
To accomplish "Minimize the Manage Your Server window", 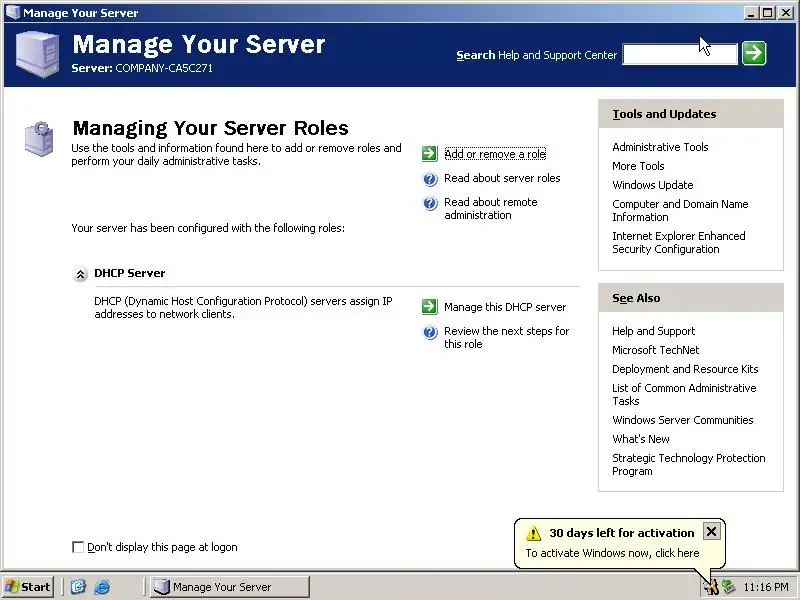I will [751, 13].
